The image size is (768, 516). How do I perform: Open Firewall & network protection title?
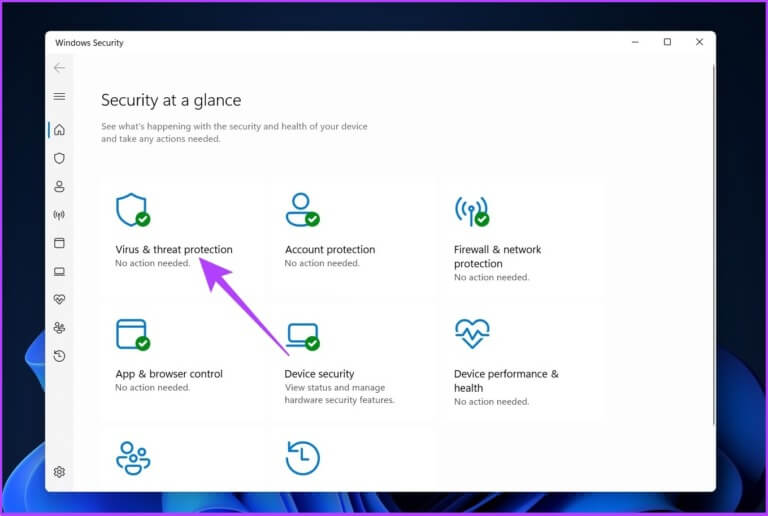(498, 257)
